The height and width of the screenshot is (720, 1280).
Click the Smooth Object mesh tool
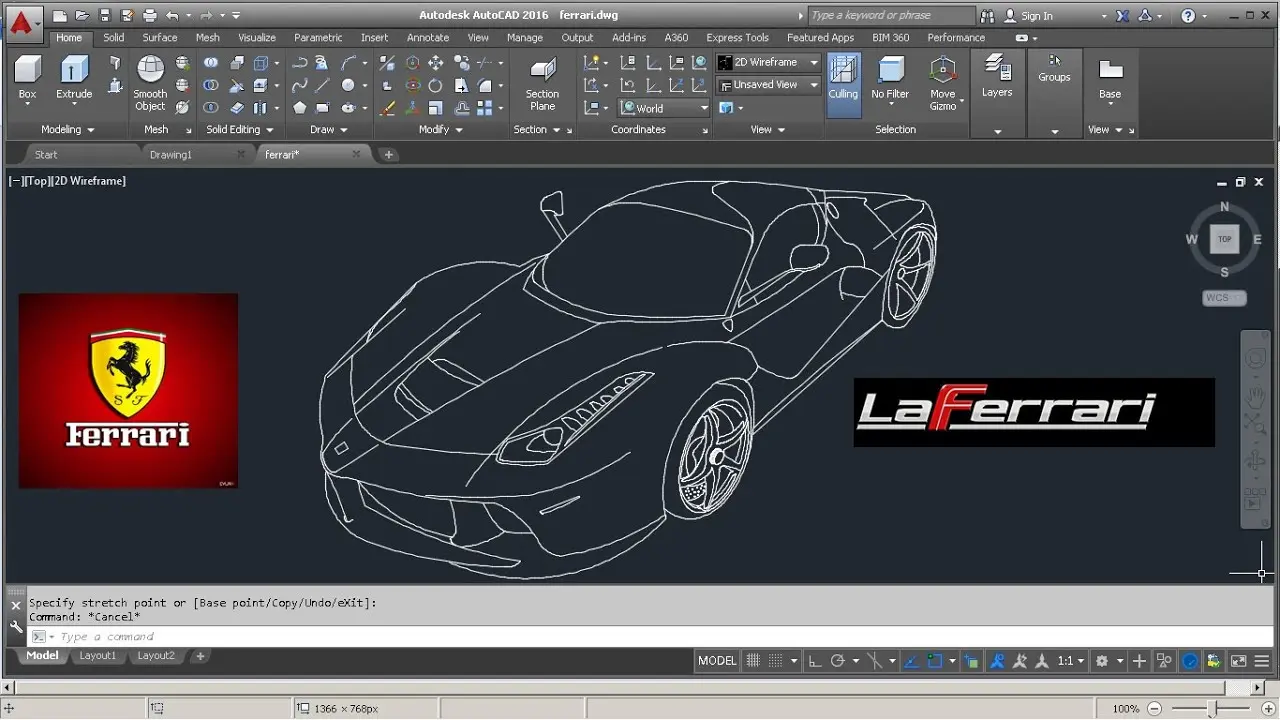150,83
